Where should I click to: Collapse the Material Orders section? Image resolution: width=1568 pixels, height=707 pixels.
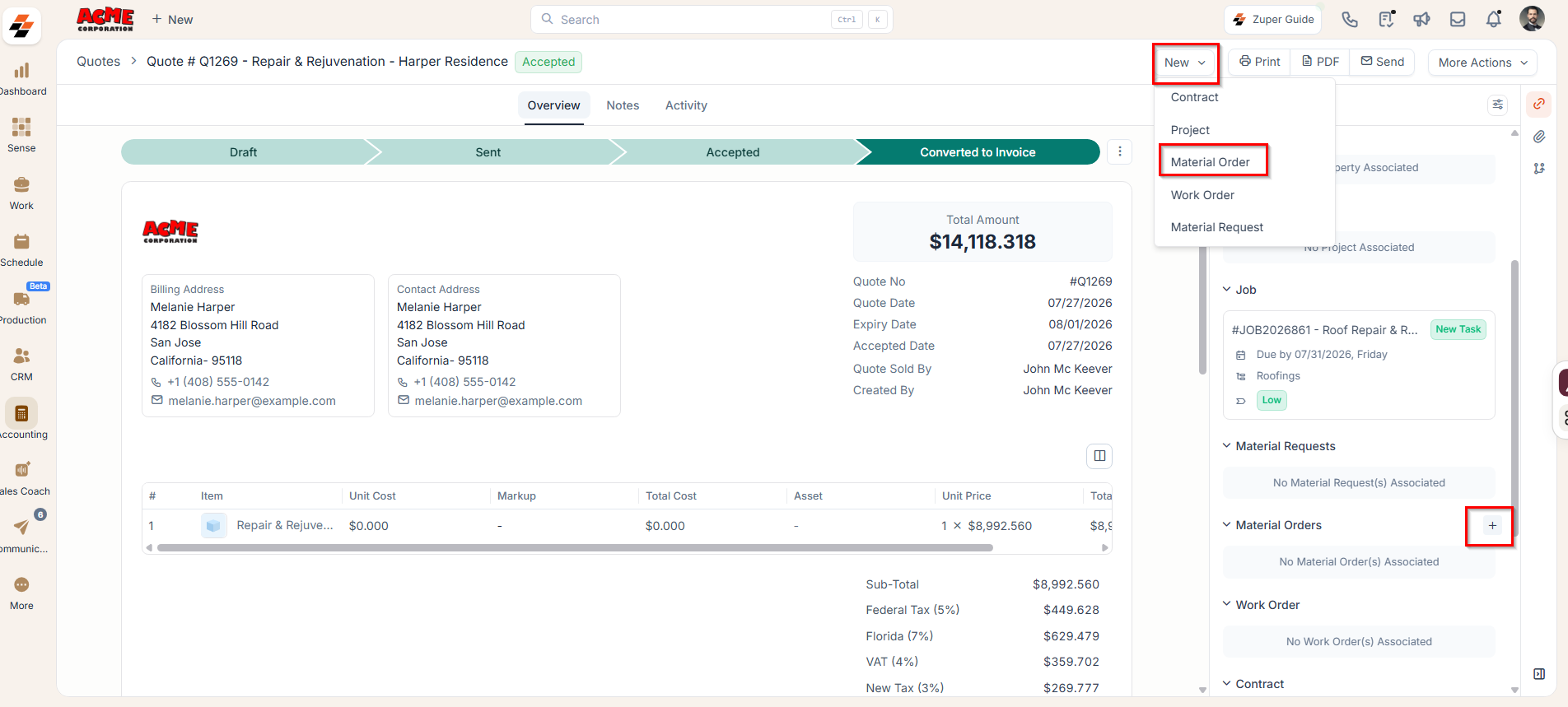point(1226,524)
